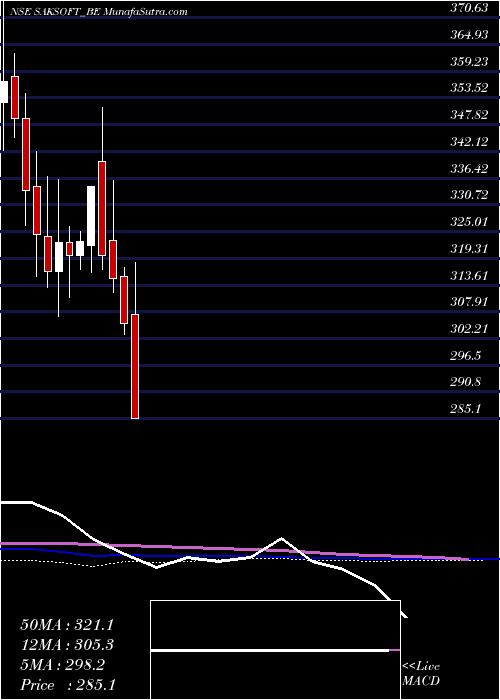This screenshot has width=500, height=700.
Task: Click the 353.52 price axis label
Action: point(469,88)
